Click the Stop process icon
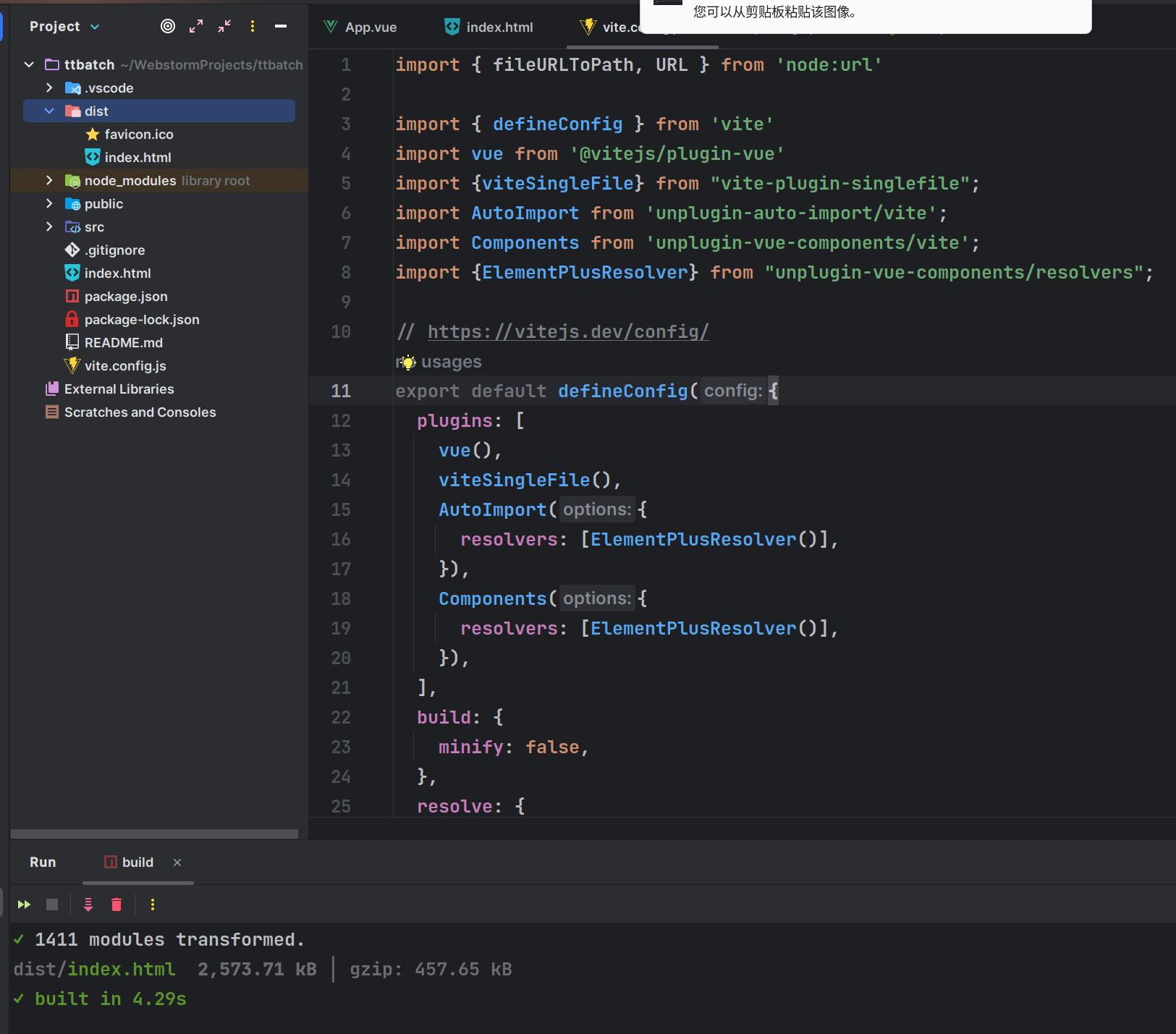1176x1034 pixels. tap(52, 904)
